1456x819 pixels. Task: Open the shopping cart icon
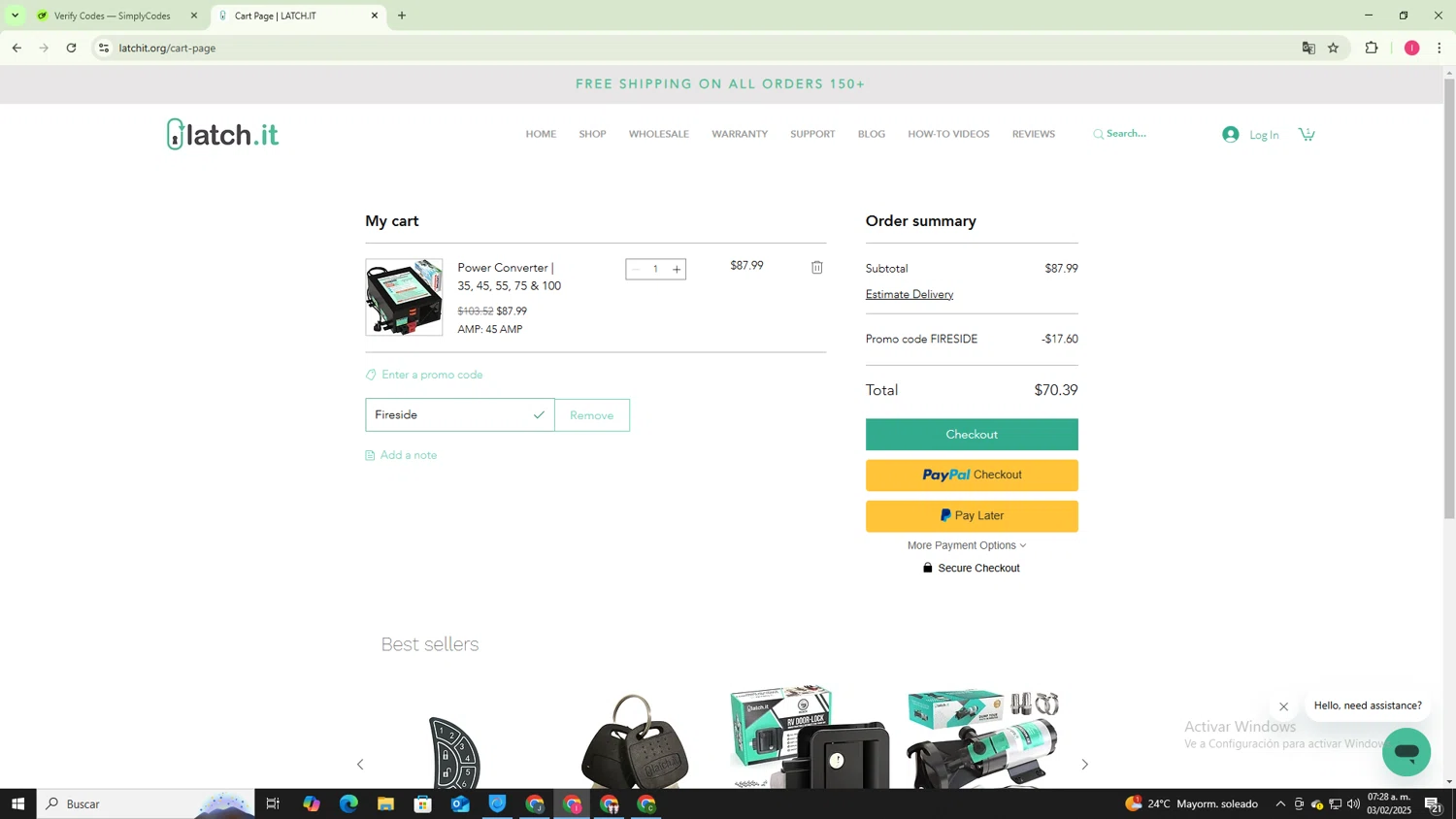pos(1307,134)
